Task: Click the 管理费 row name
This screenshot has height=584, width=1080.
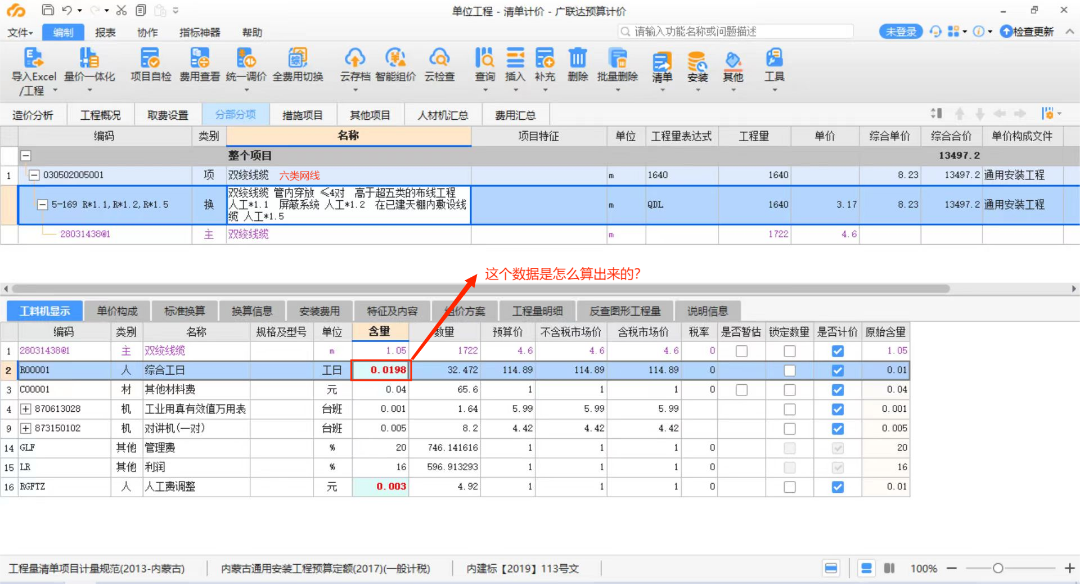Action: (160, 448)
